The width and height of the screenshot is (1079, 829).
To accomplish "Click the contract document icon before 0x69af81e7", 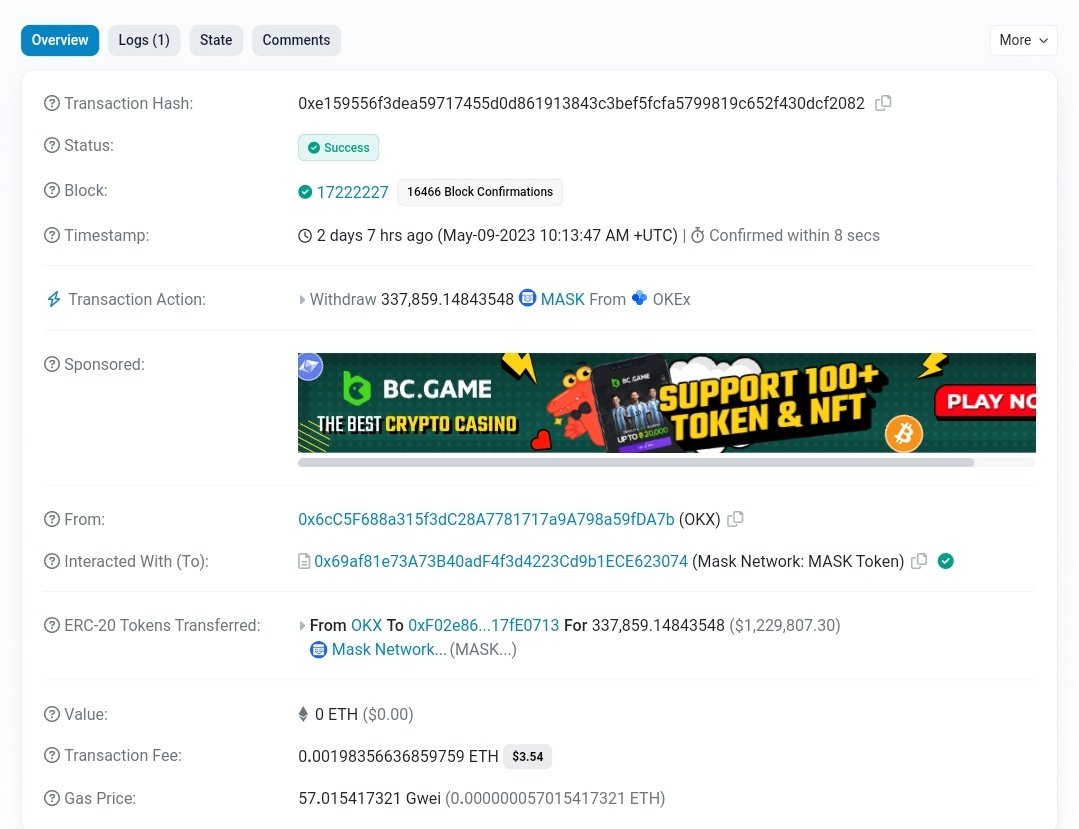I will 303,561.
